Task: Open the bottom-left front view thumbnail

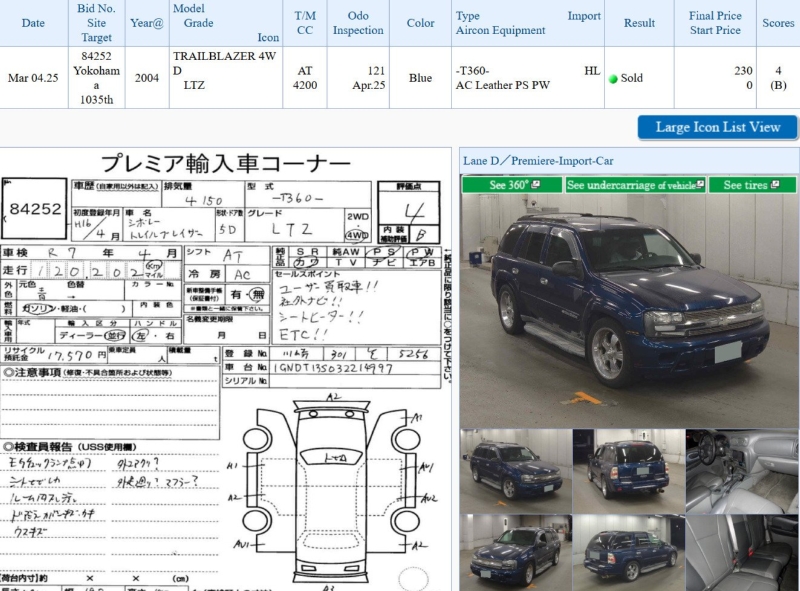Action: 515,552
